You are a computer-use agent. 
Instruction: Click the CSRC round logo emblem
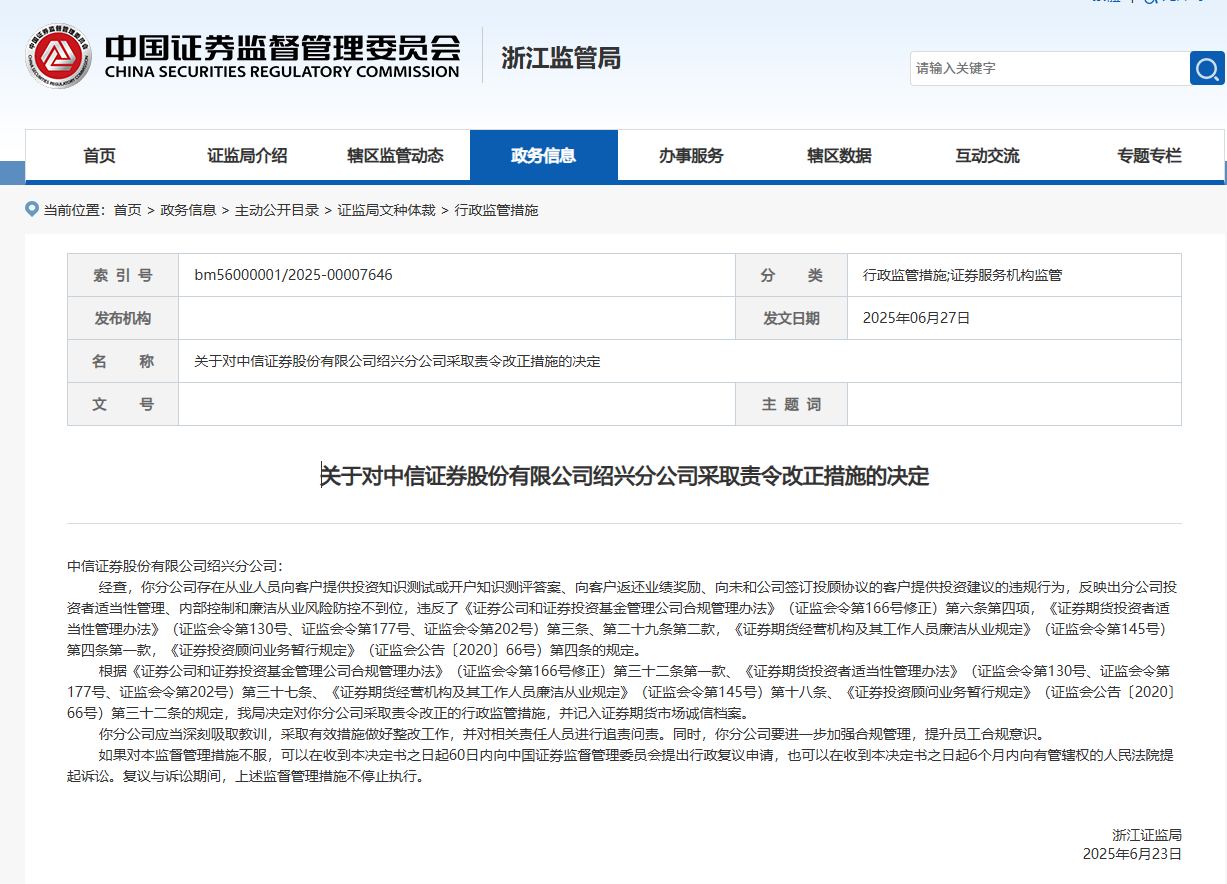[x=58, y=56]
